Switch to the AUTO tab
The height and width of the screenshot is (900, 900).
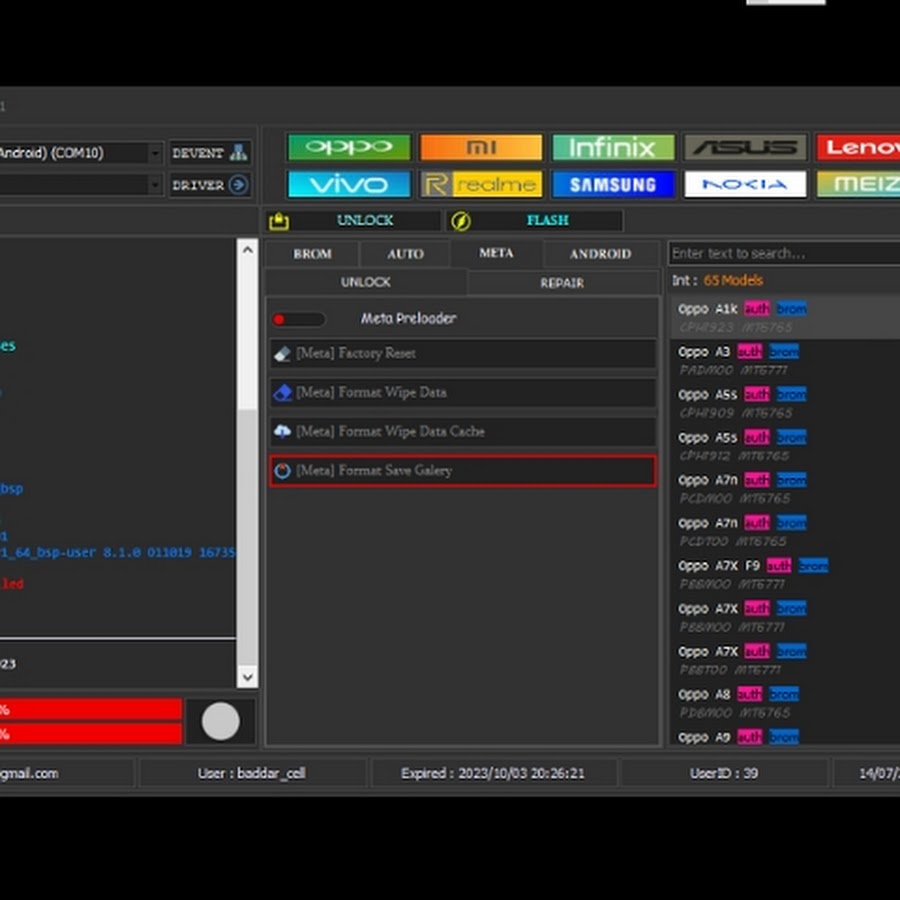tap(405, 254)
